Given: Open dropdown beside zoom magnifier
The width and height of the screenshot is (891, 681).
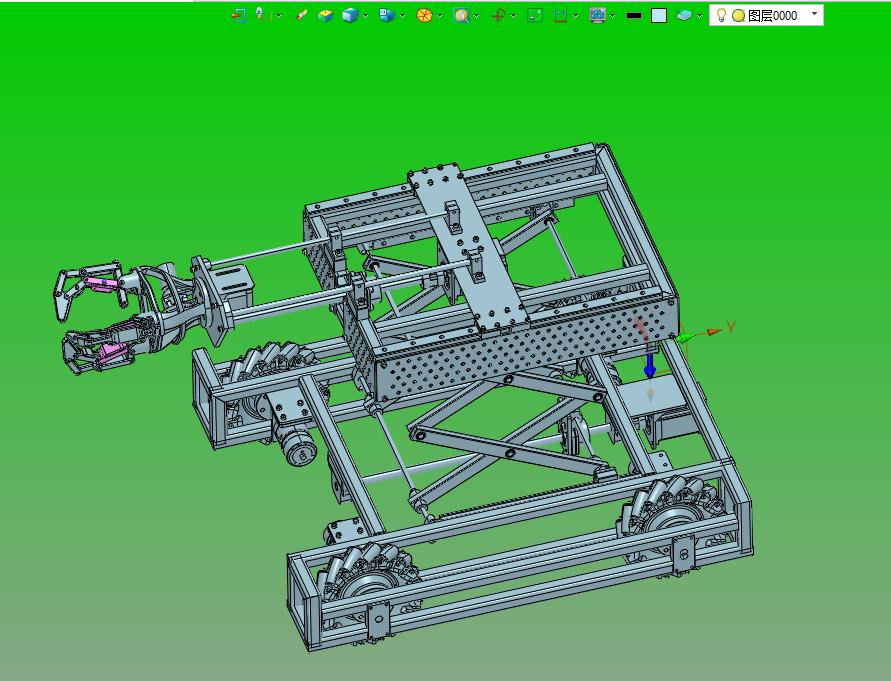Looking at the screenshot, I should point(476,16).
